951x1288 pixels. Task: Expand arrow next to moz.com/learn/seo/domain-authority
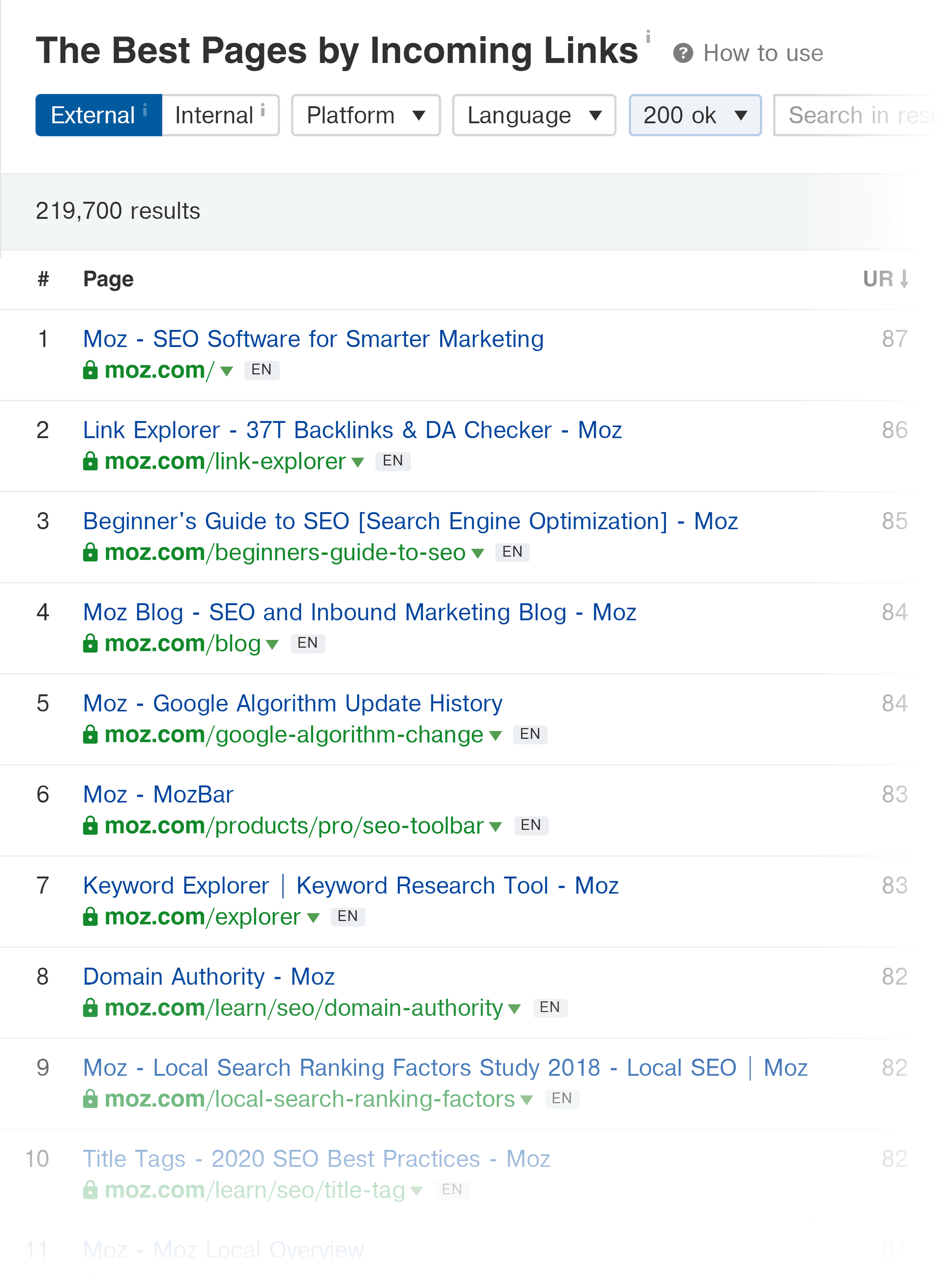click(514, 1009)
